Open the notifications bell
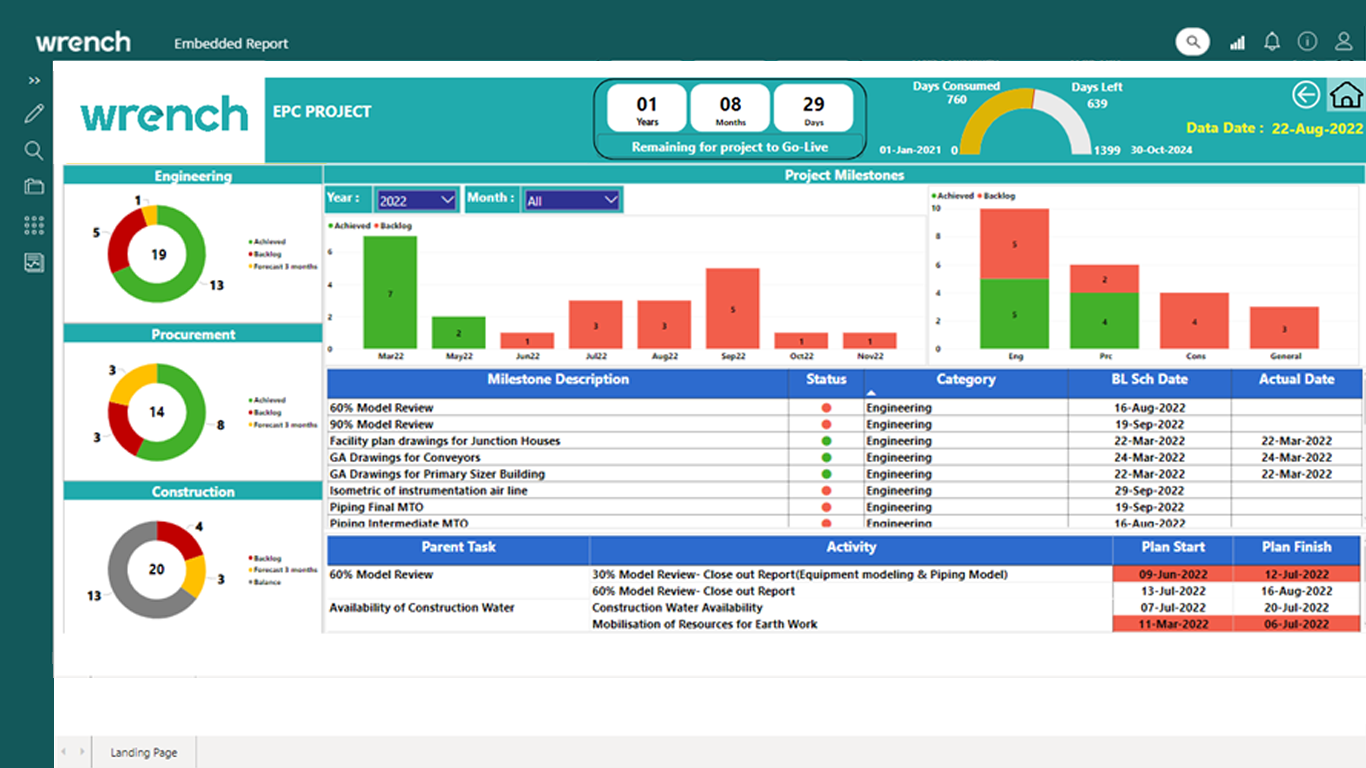 pos(1272,42)
